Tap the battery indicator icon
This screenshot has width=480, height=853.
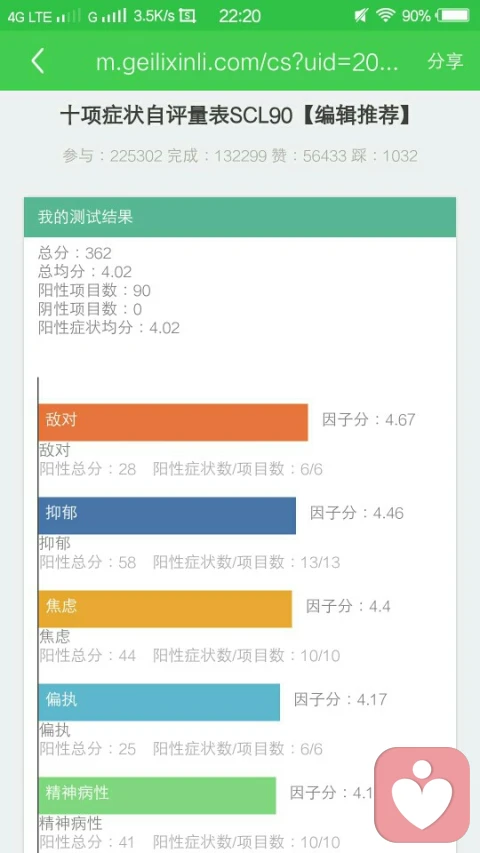pyautogui.click(x=454, y=16)
